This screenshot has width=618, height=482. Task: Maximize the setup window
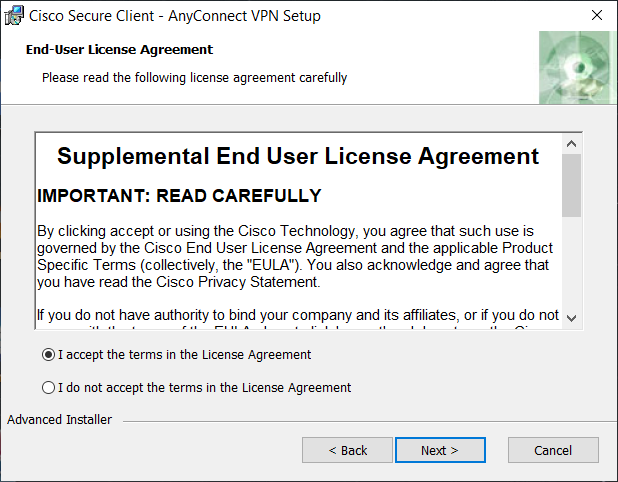551,16
